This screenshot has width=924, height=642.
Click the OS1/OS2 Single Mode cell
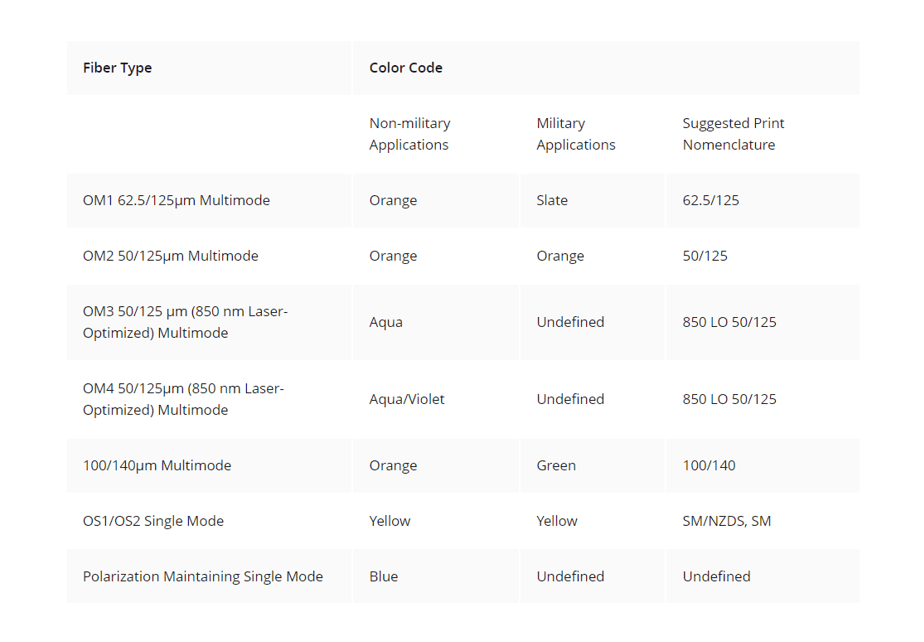click(153, 521)
